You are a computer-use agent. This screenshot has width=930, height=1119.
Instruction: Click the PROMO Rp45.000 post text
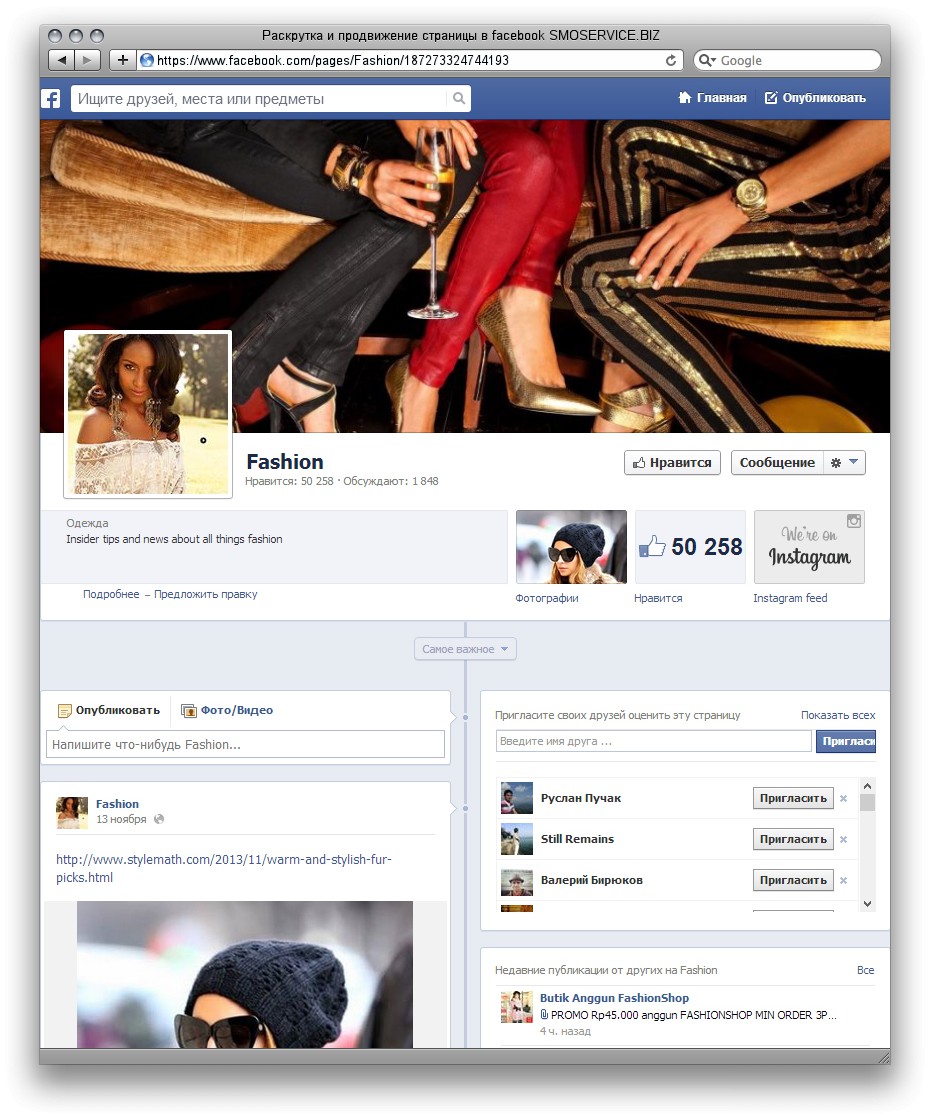pos(693,1015)
